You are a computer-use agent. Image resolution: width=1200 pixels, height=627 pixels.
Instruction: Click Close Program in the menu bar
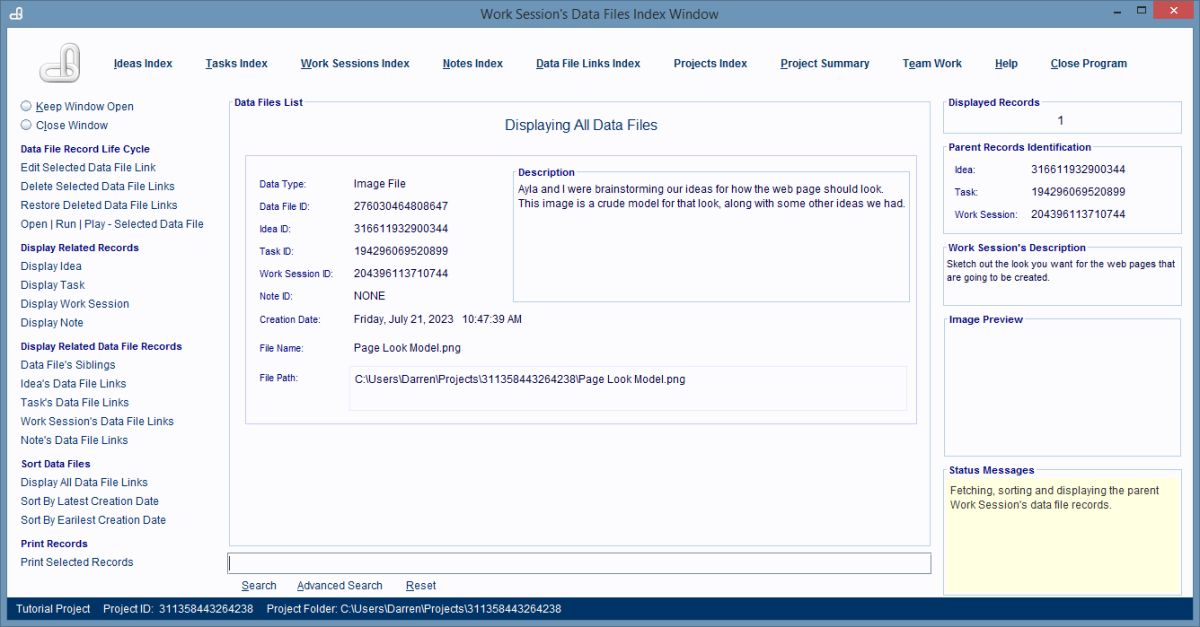coord(1089,63)
